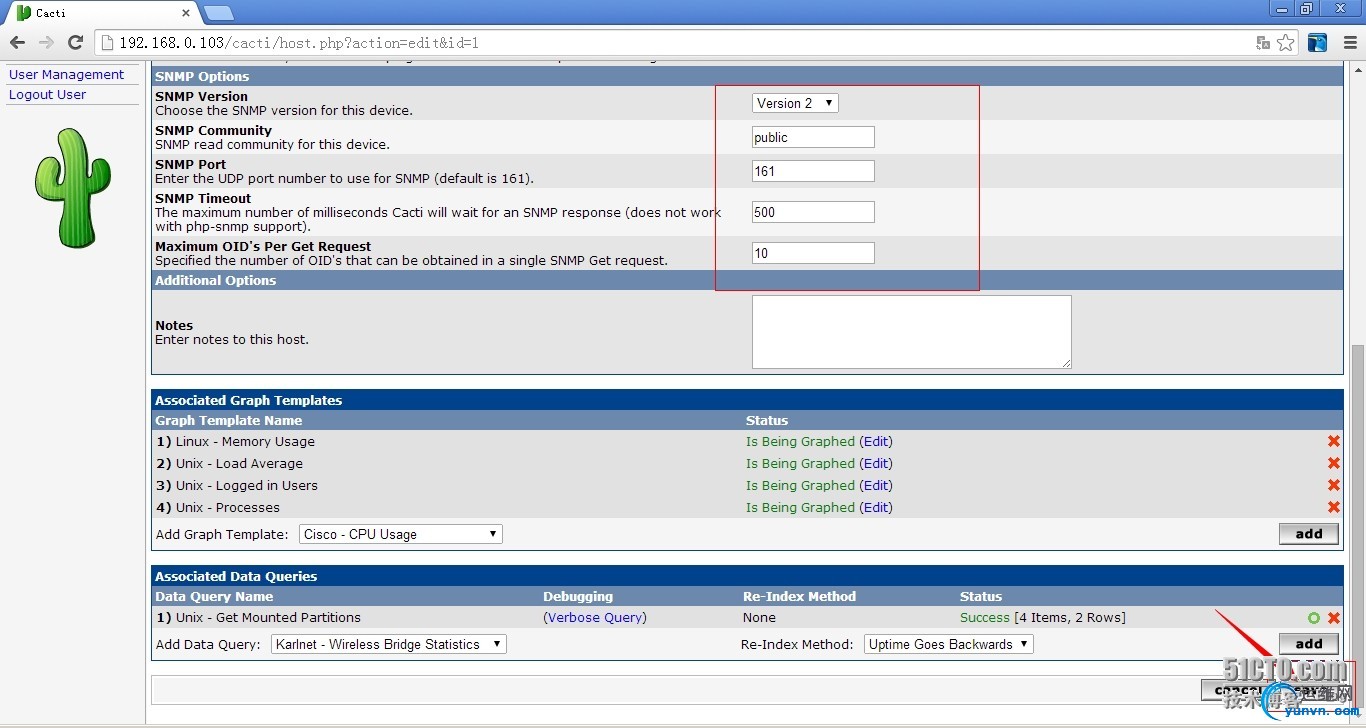Bookmark page with star icon
The height and width of the screenshot is (728, 1366).
pos(1286,42)
